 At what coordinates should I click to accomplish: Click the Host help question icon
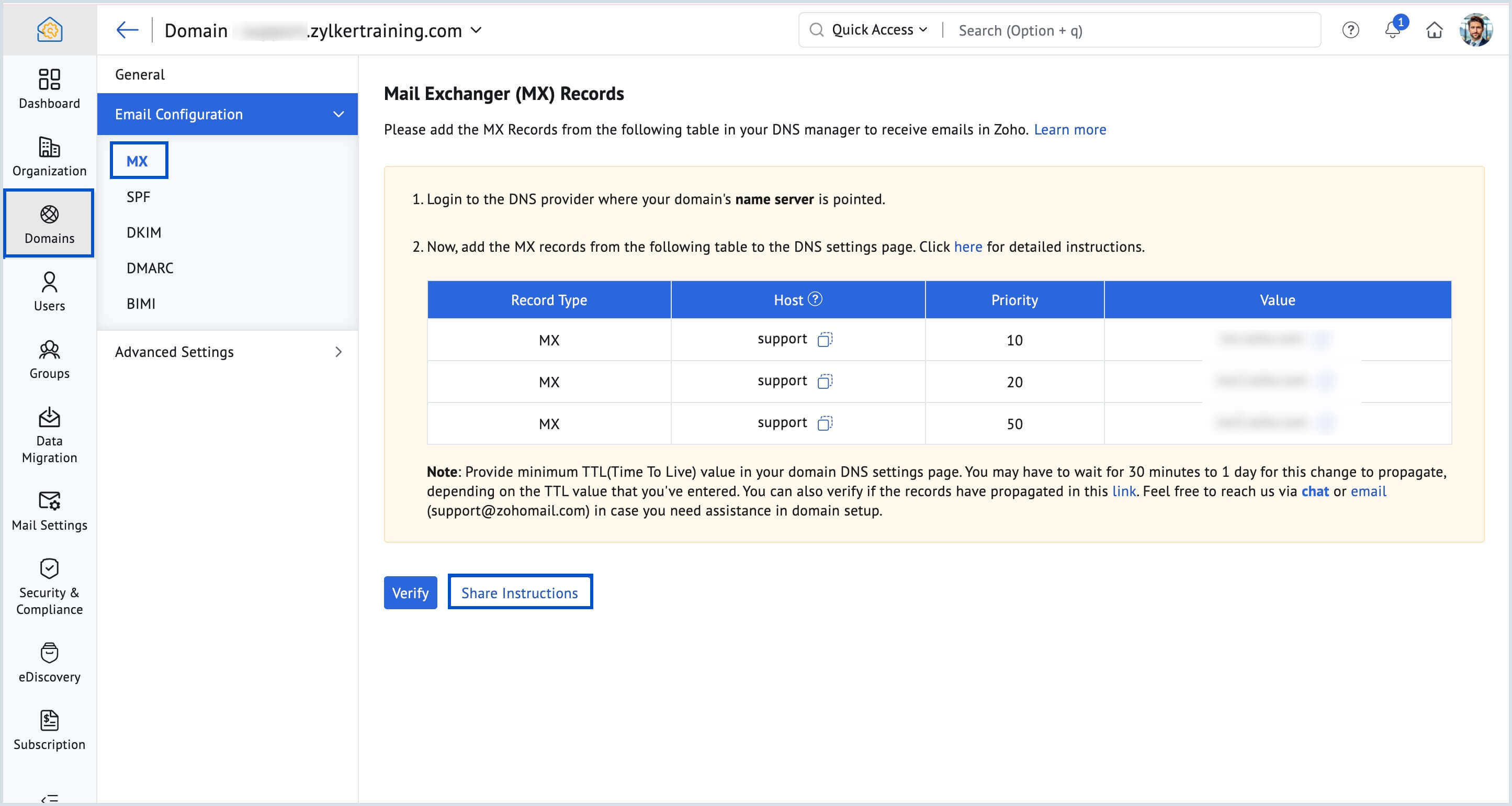click(x=815, y=299)
